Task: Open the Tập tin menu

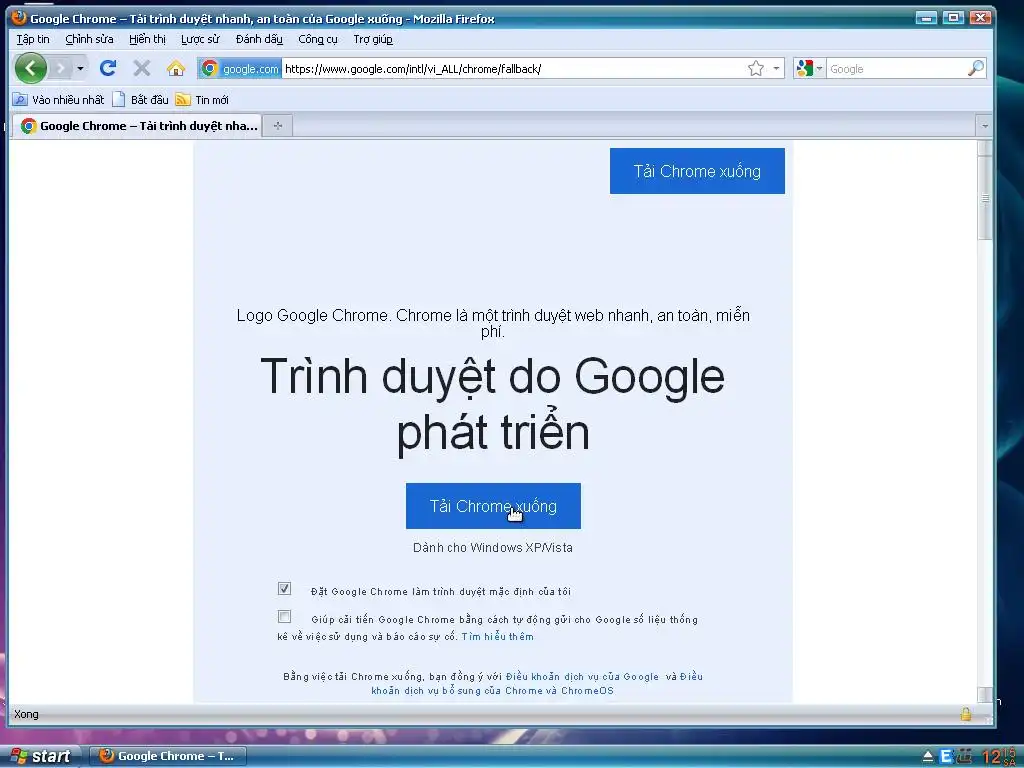Action: click(x=33, y=39)
